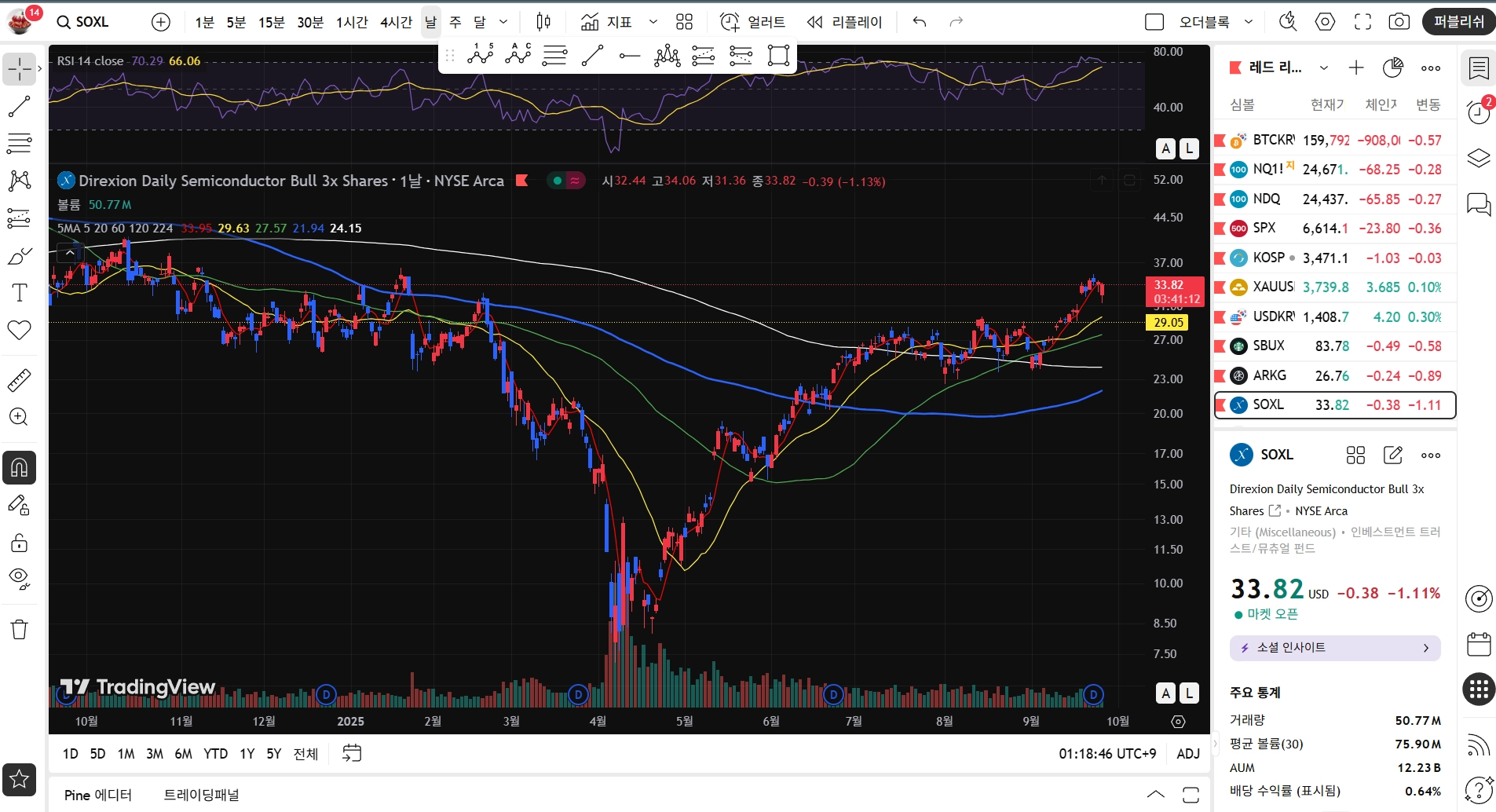Open the layout setup grid icon

685,22
